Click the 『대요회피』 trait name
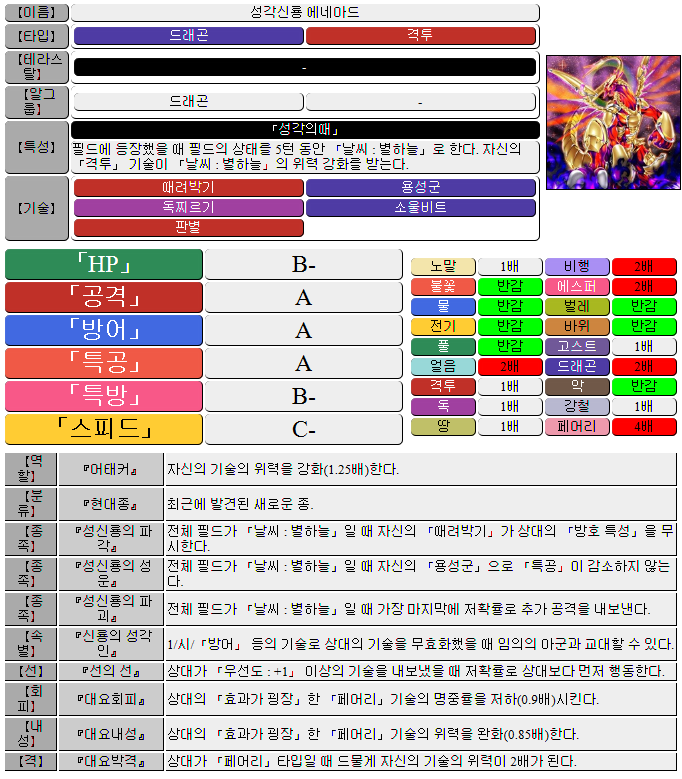 point(110,698)
